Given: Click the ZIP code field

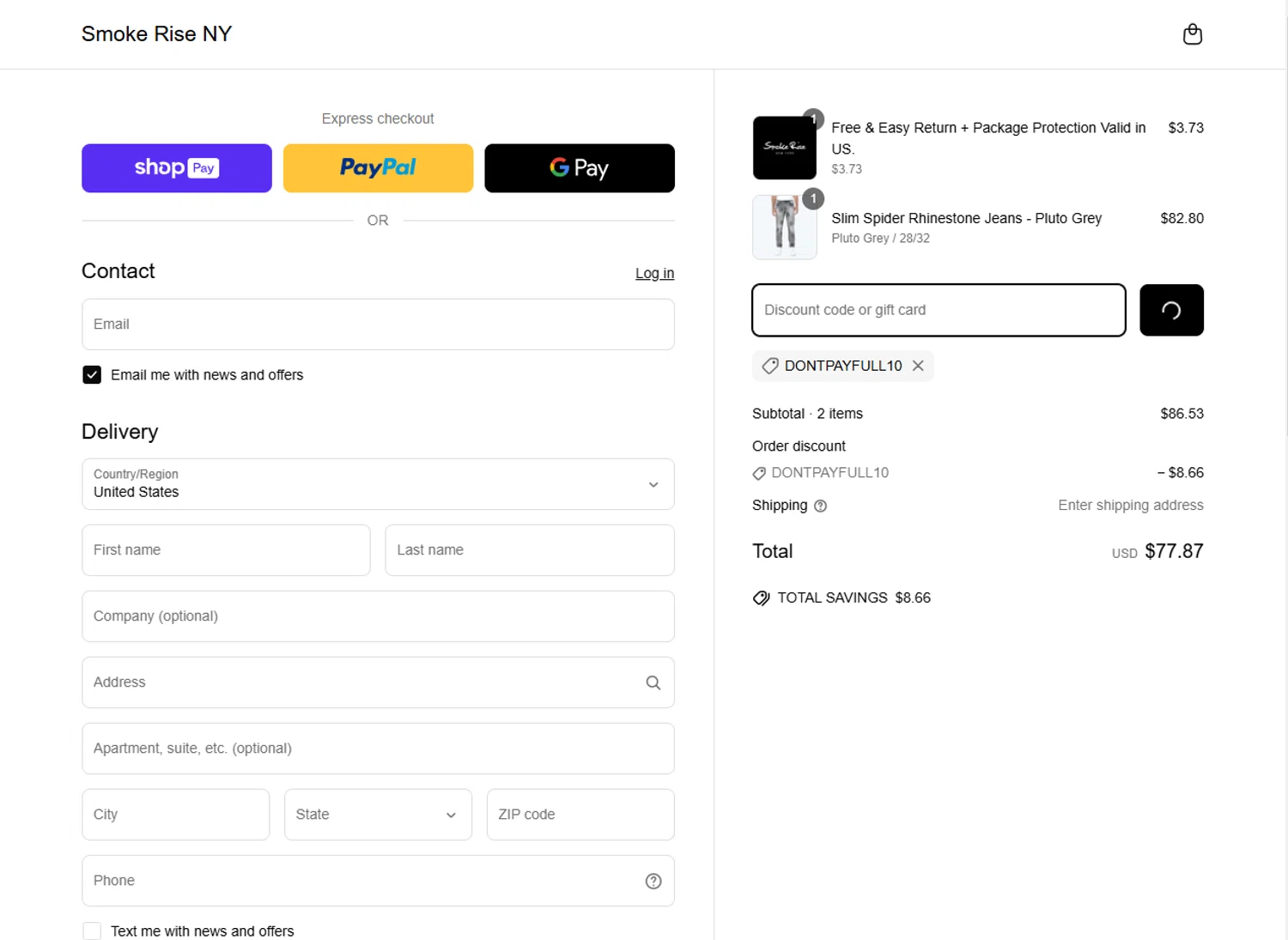Looking at the screenshot, I should click(580, 815).
